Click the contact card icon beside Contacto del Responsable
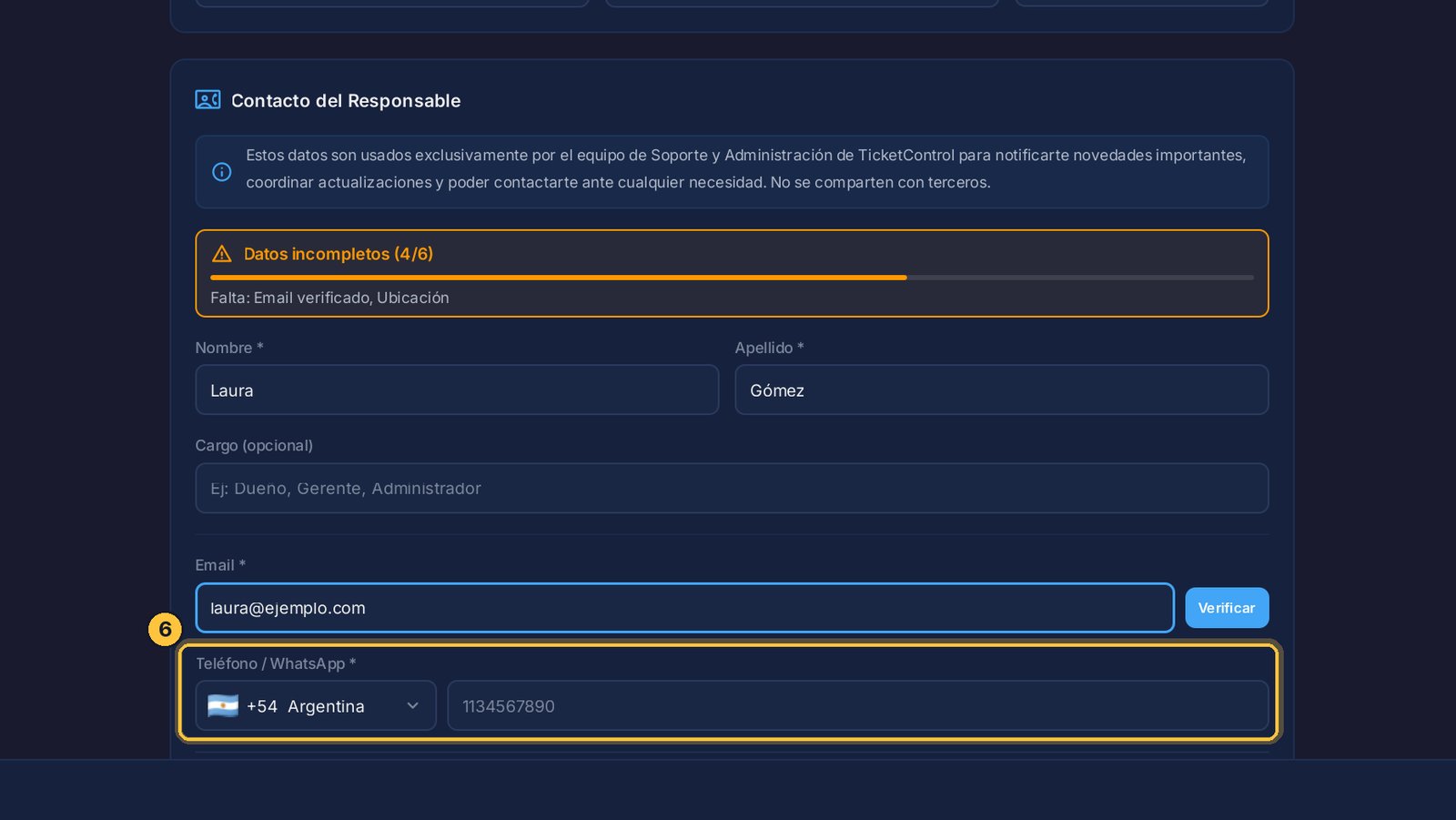 (x=207, y=100)
